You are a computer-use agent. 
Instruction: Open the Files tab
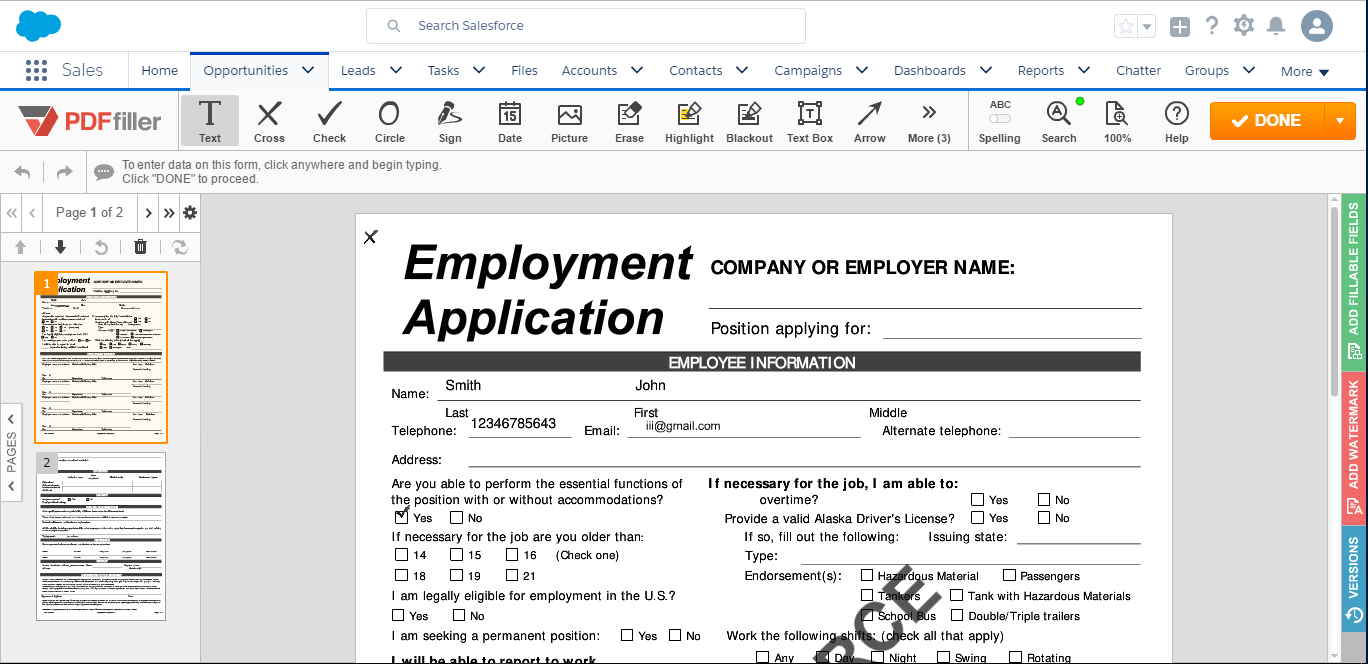tap(524, 70)
